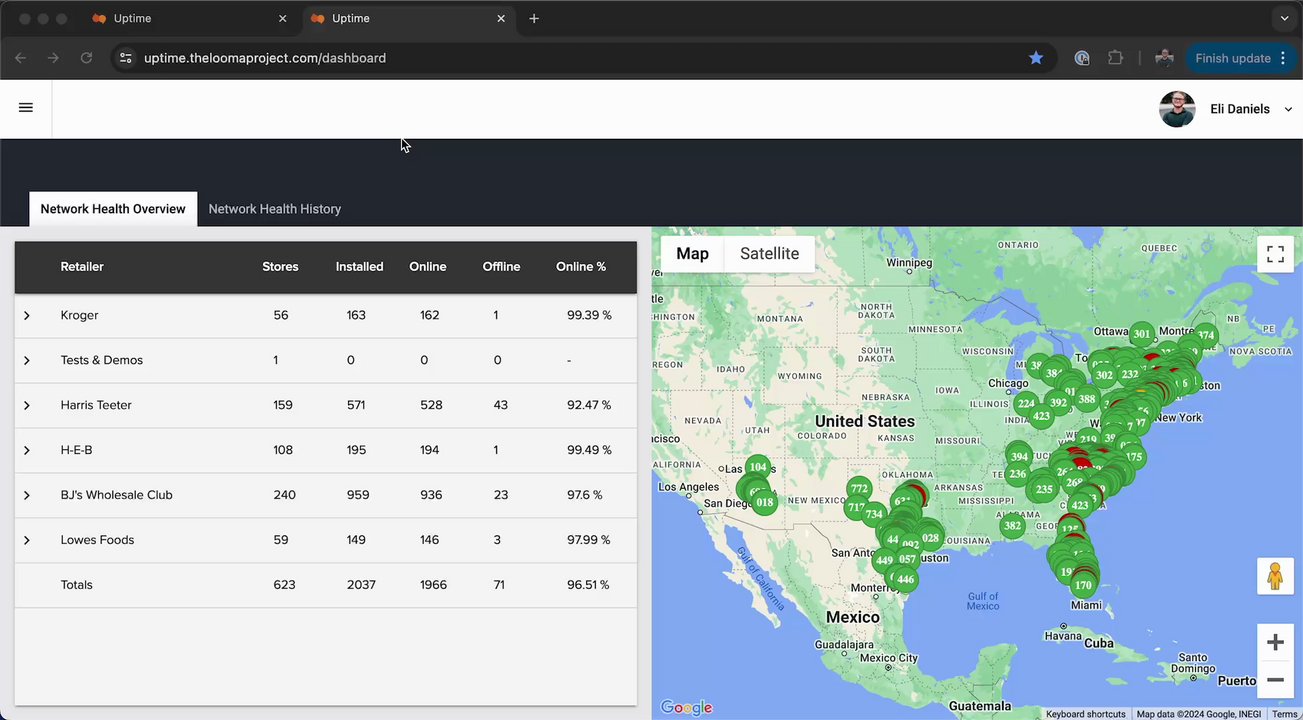
Task: Click the 717 map cluster marker
Action: click(857, 507)
